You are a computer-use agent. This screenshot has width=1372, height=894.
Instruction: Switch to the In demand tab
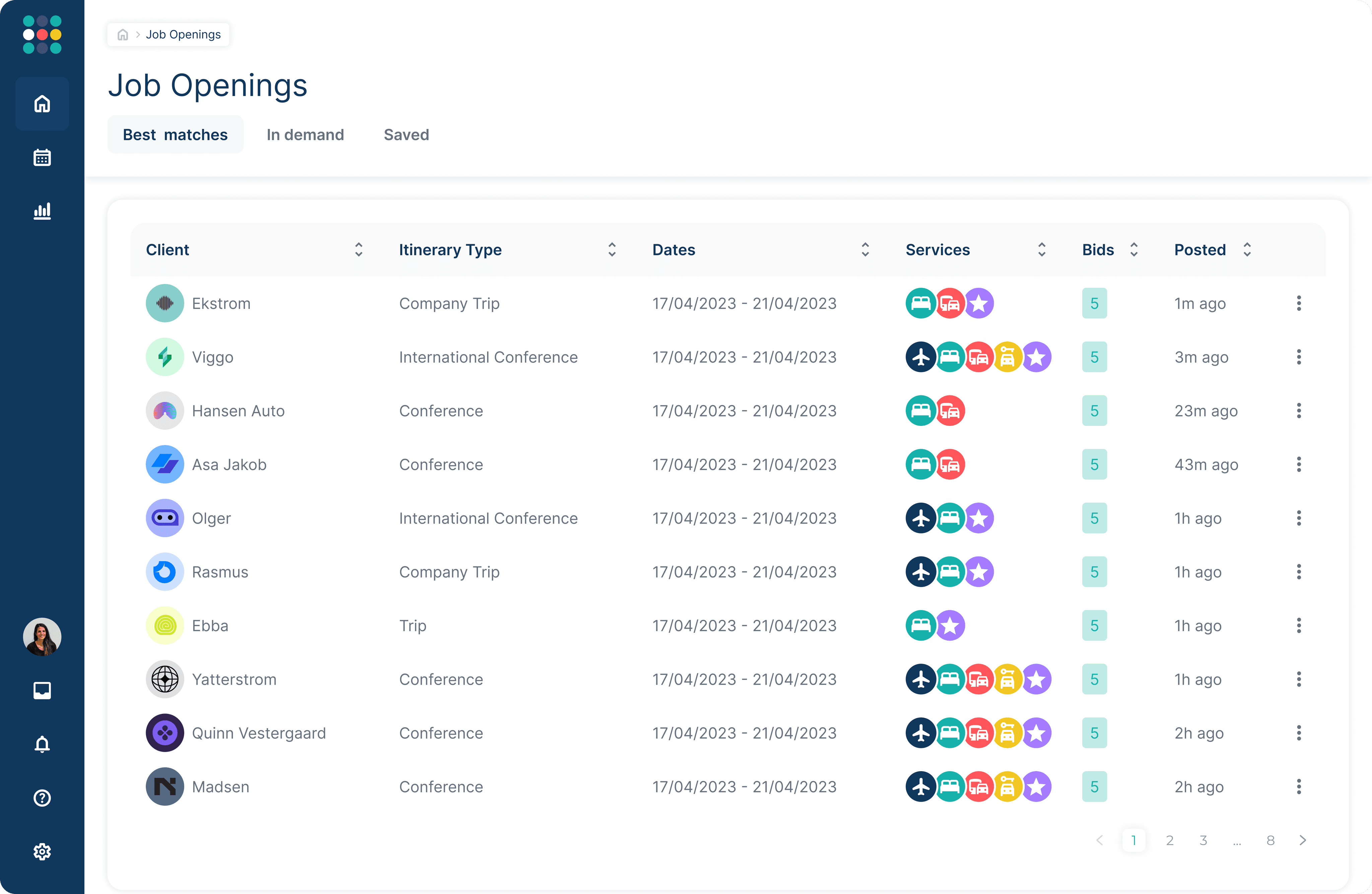[305, 135]
